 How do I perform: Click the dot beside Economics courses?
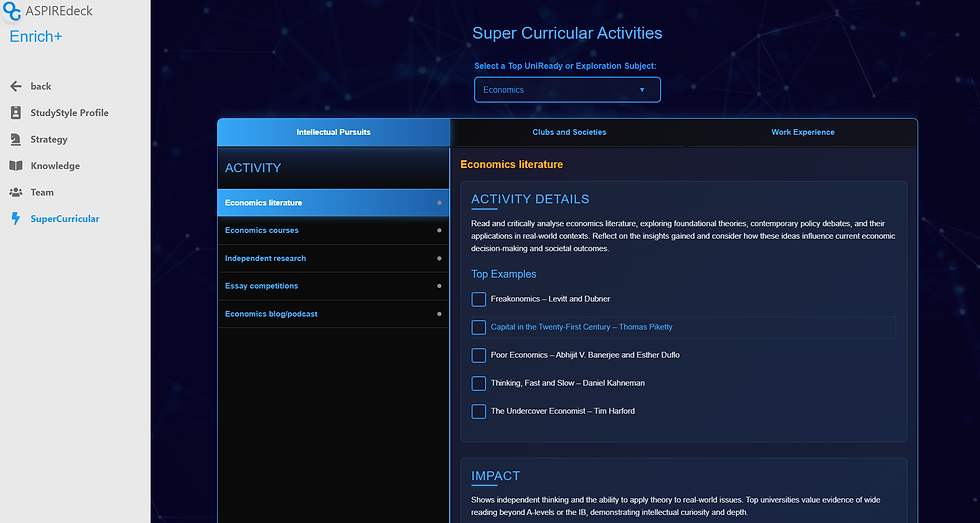439,231
